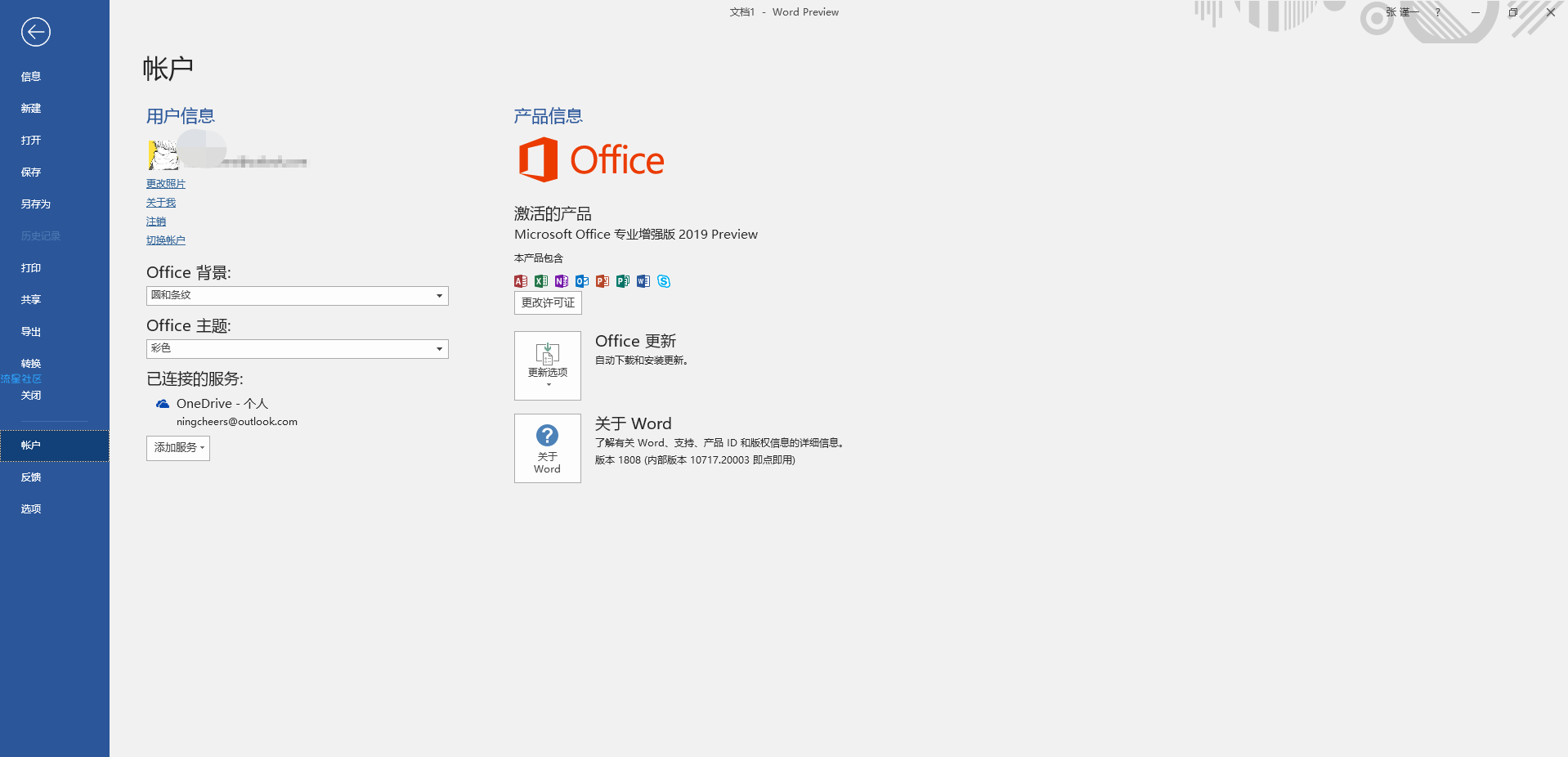
Task: Select 新建 in the sidebar
Action: (x=55, y=109)
